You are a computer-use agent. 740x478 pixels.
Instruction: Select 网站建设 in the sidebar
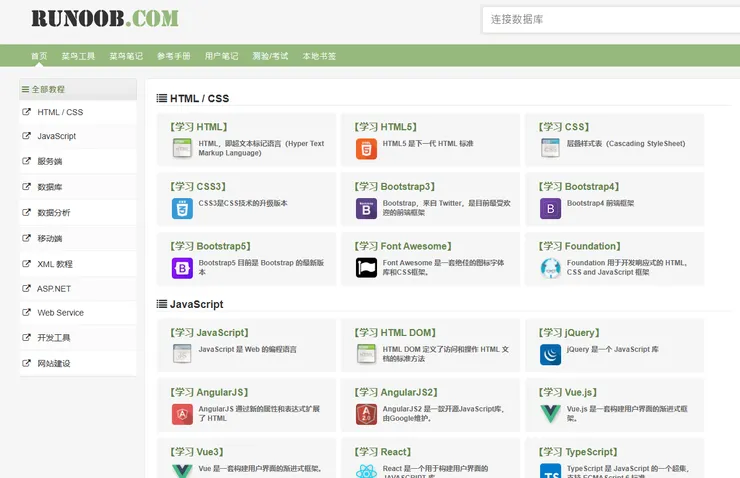(78, 363)
